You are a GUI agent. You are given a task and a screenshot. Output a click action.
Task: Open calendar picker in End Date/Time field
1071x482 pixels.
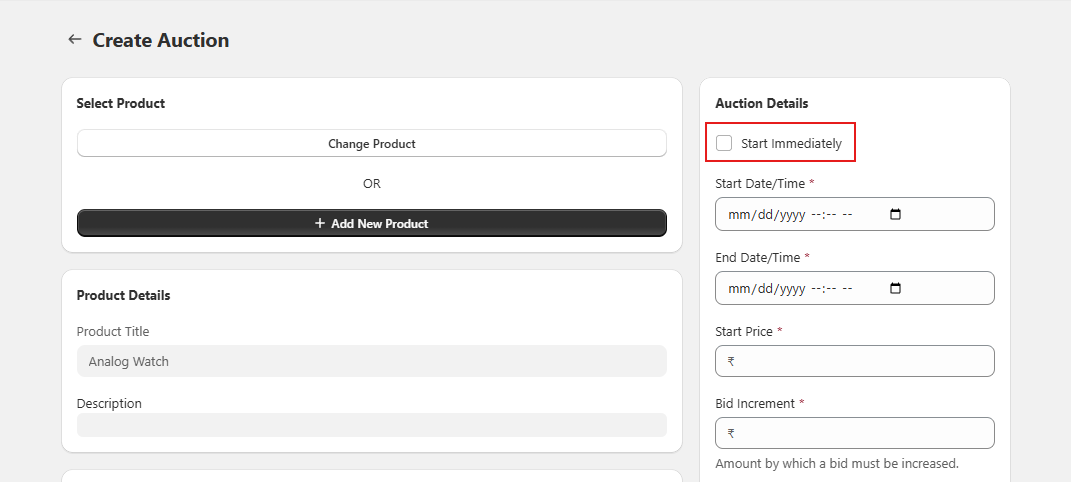[895, 288]
